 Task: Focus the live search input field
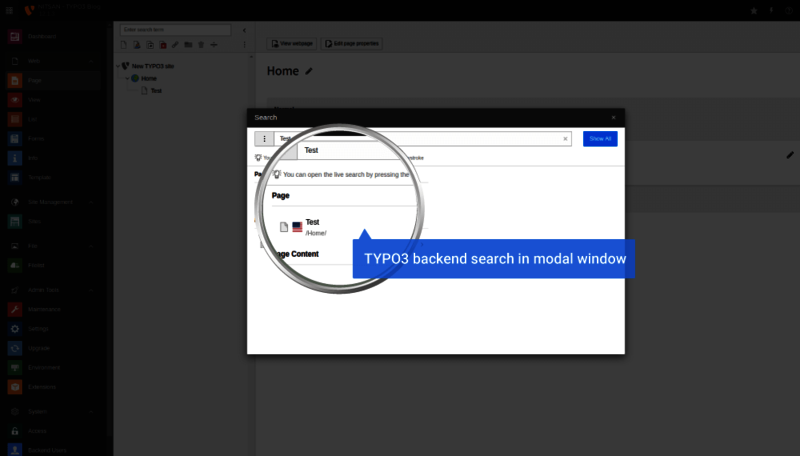click(422, 139)
